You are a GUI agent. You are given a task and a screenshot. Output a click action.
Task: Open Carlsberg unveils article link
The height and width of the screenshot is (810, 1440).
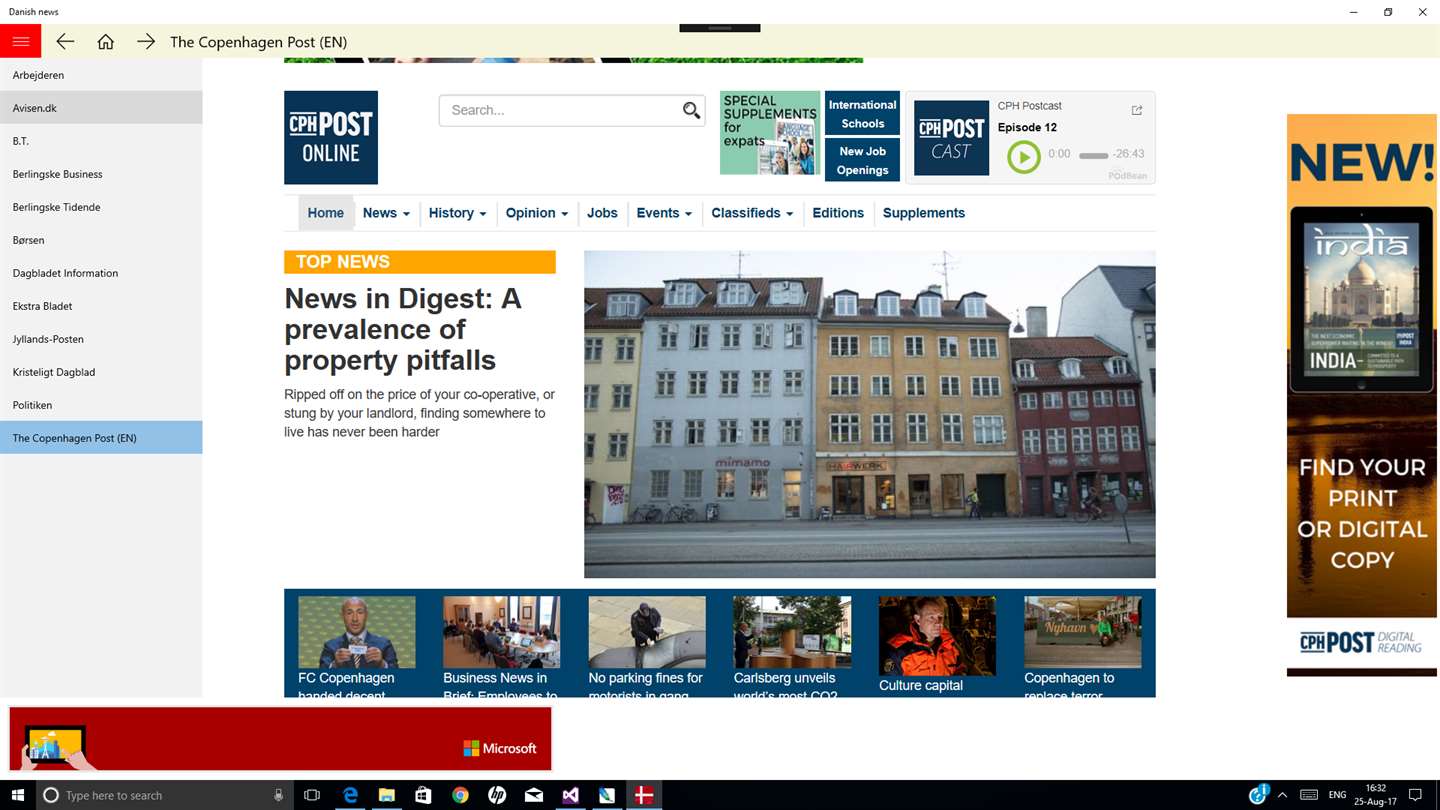coord(785,686)
